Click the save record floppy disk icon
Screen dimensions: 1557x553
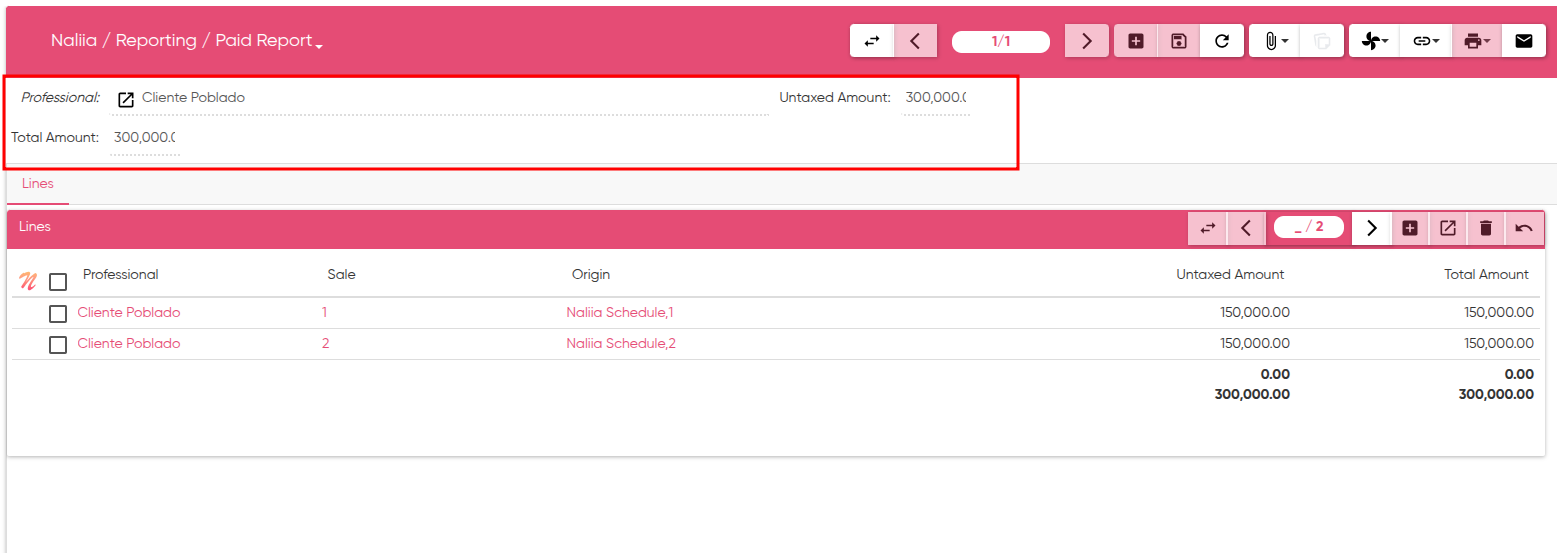1179,41
